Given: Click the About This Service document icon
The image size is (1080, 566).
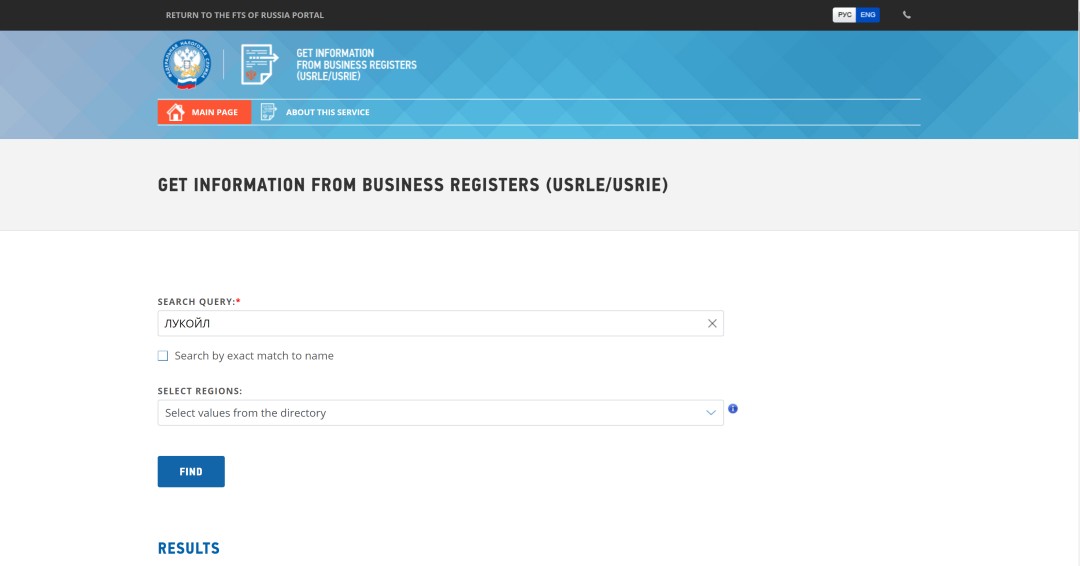Looking at the screenshot, I should pos(268,112).
